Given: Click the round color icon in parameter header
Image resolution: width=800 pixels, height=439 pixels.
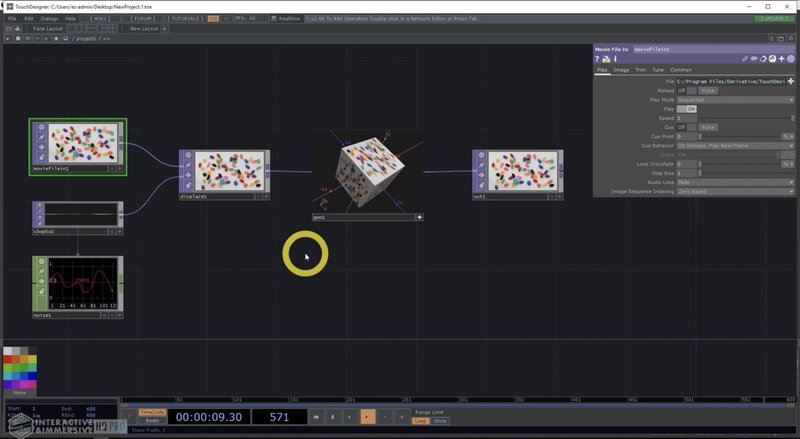Looking at the screenshot, I should [x=791, y=59].
